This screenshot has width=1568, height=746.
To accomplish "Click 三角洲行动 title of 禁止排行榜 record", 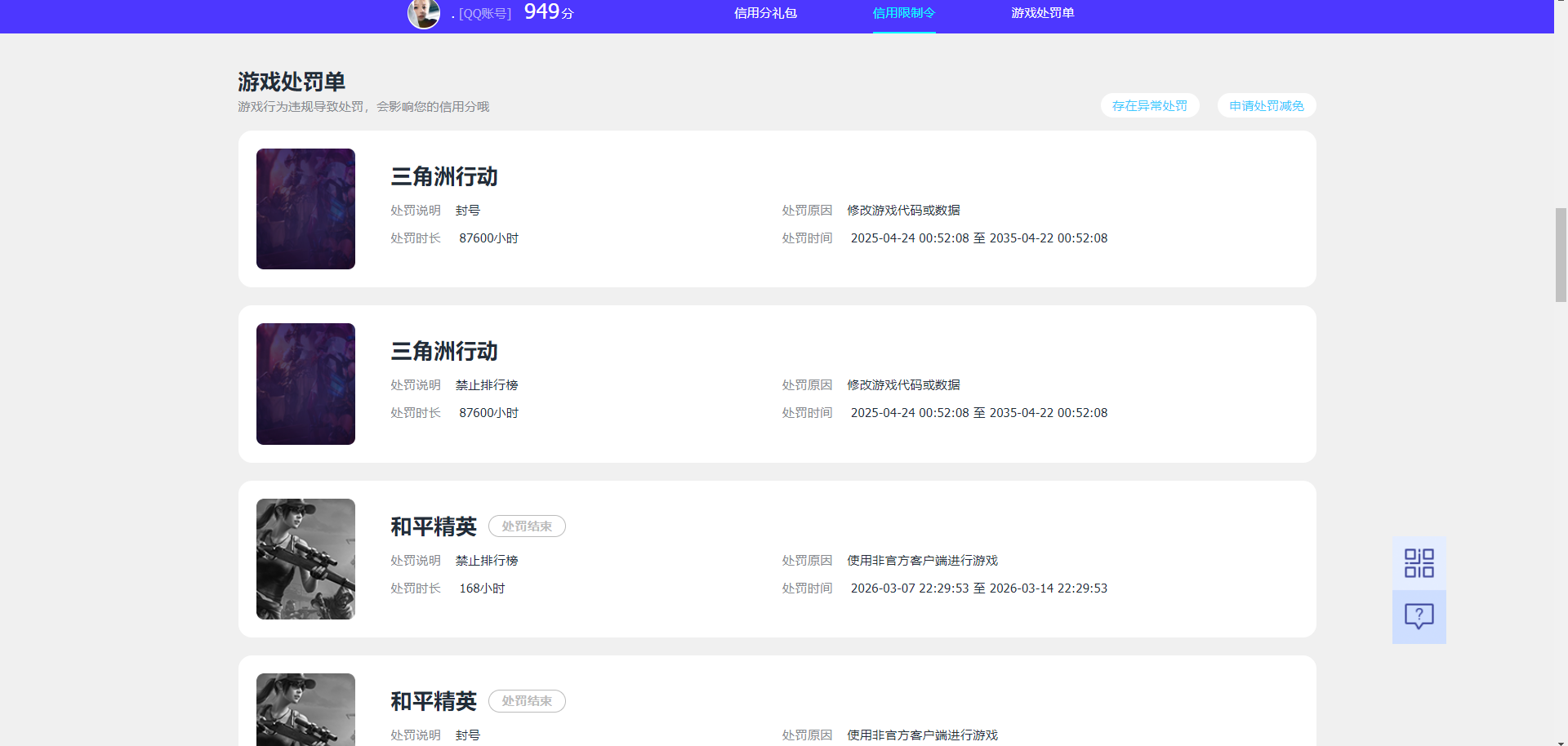I will click(444, 351).
